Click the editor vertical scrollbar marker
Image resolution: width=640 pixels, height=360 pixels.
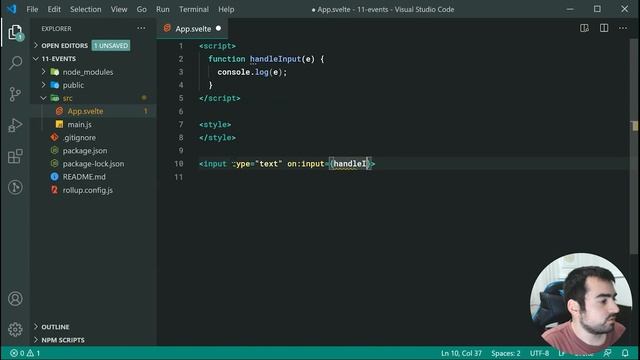635,126
